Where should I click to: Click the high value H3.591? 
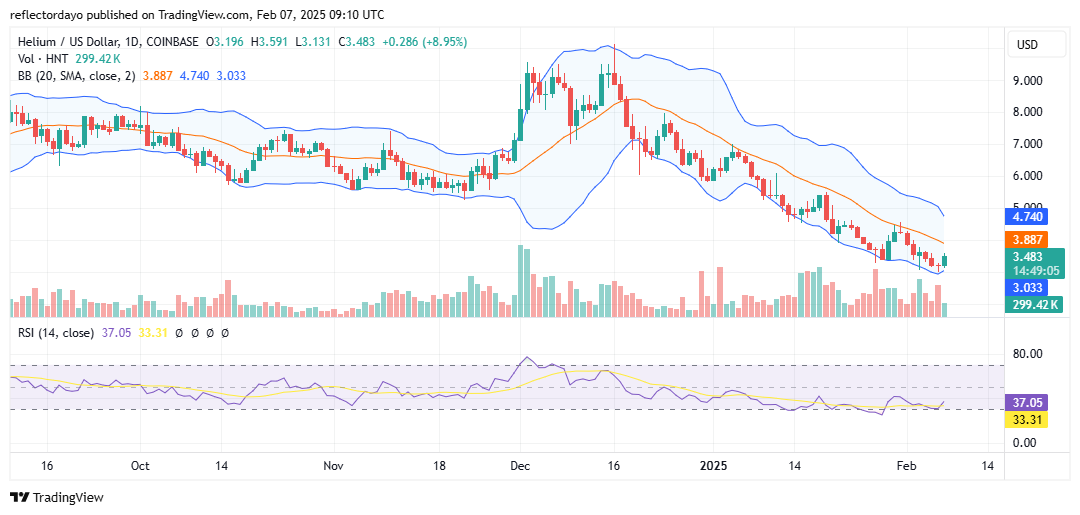pos(271,42)
